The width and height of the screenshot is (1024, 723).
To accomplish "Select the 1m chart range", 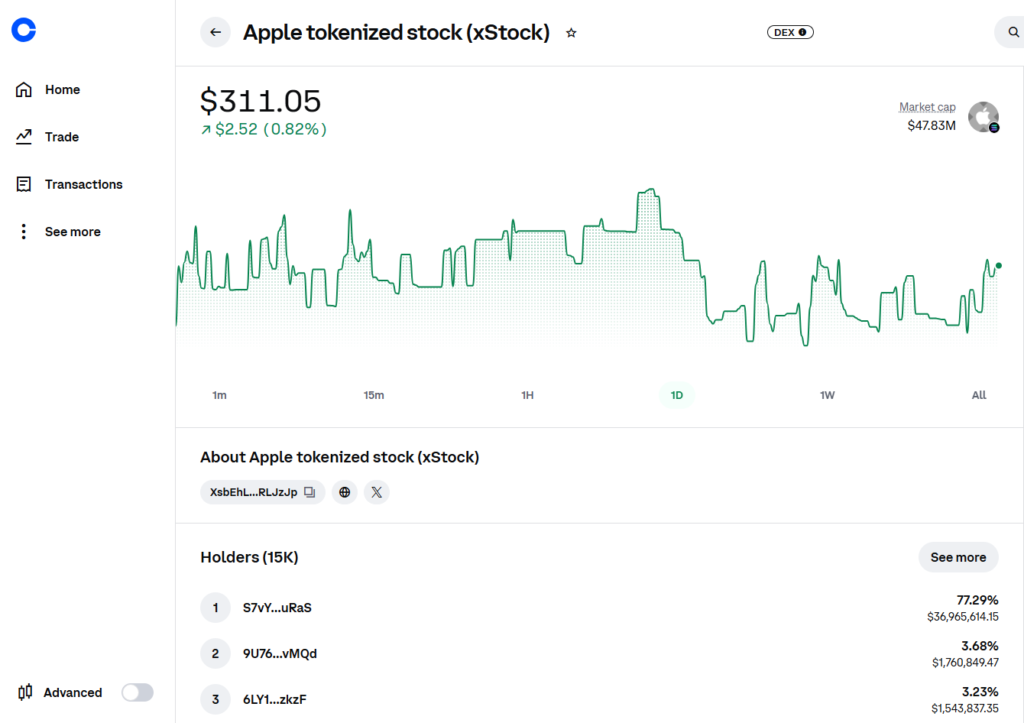I will (219, 395).
